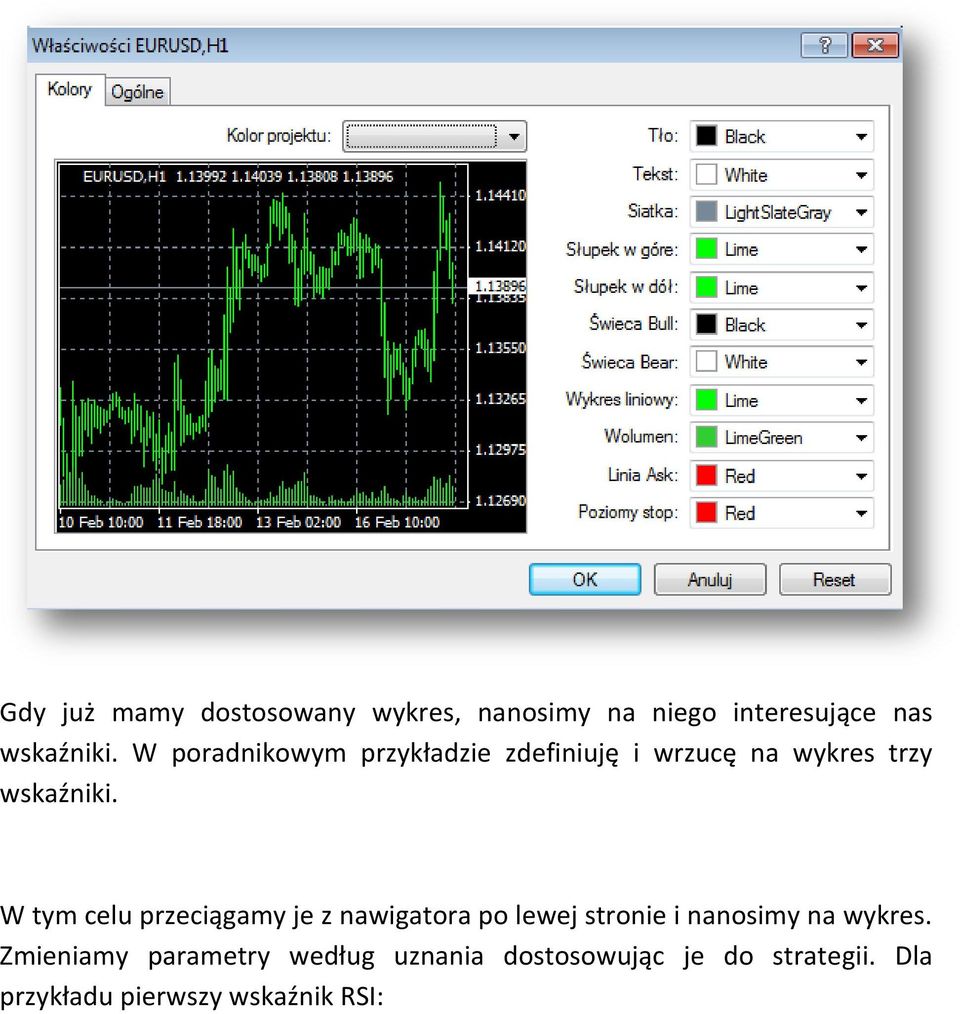The width and height of the screenshot is (960, 1014).
Task: Open the Poziomy stop color dropdown
Action: click(781, 513)
